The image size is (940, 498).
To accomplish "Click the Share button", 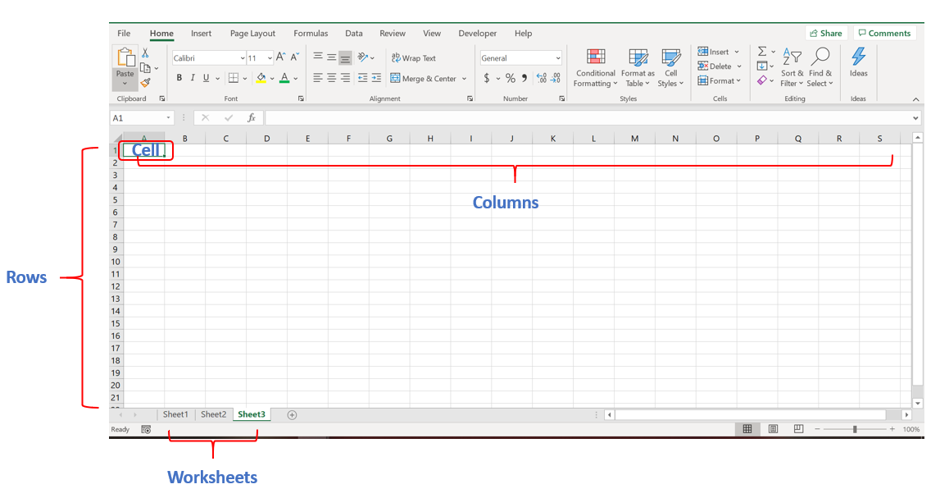I will (826, 33).
